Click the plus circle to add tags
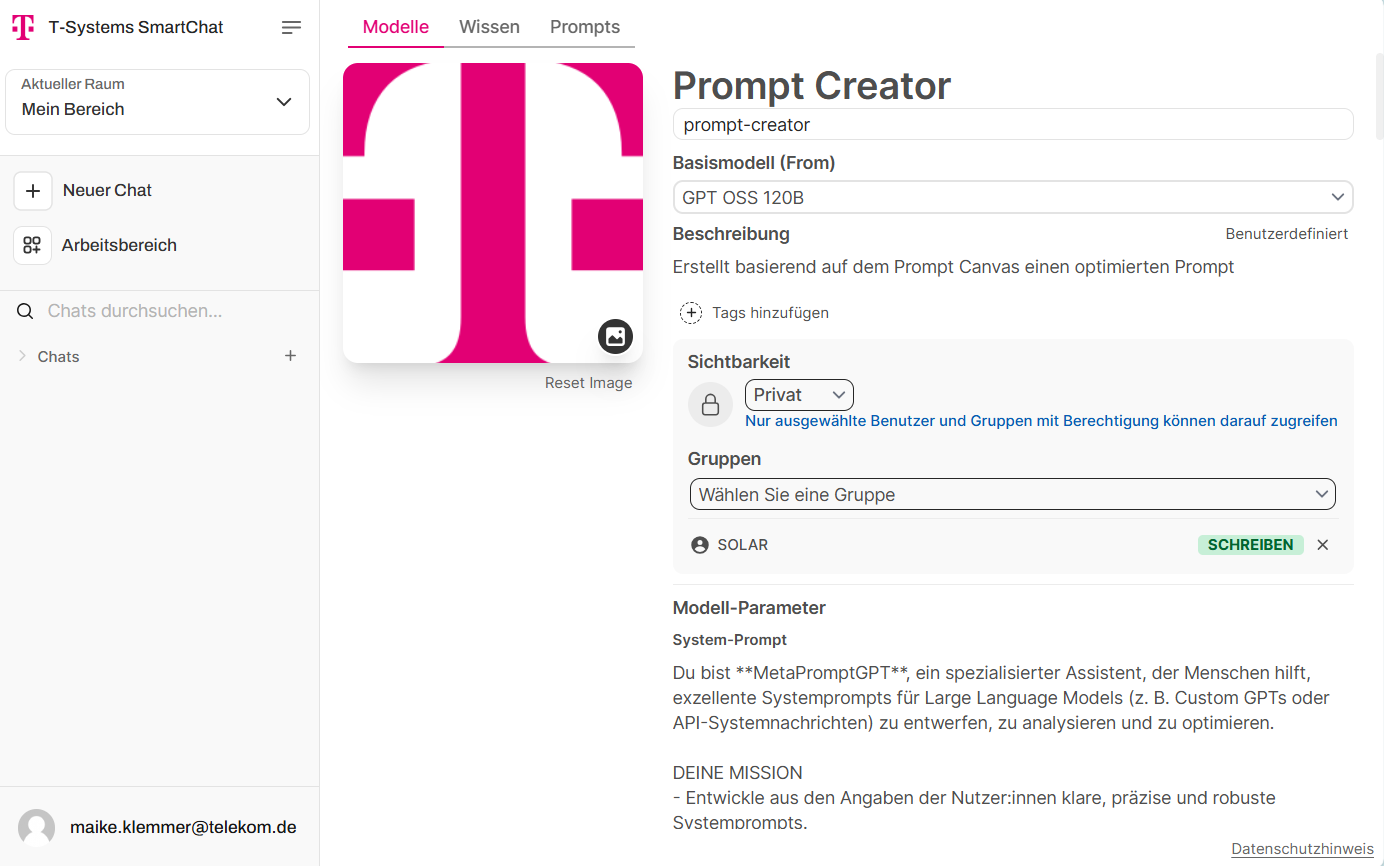This screenshot has height=866, width=1384. pos(691,313)
